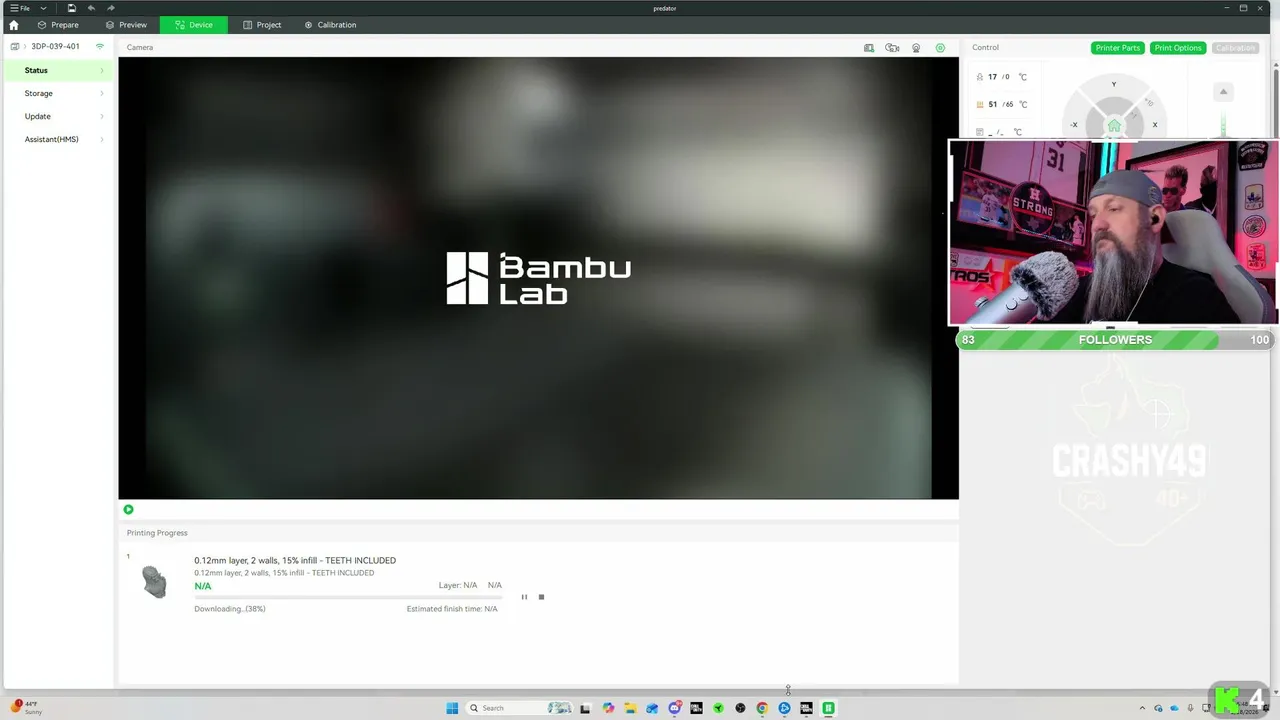Expand the Status row chevron
Viewport: 1280px width, 720px height.
[x=102, y=70]
